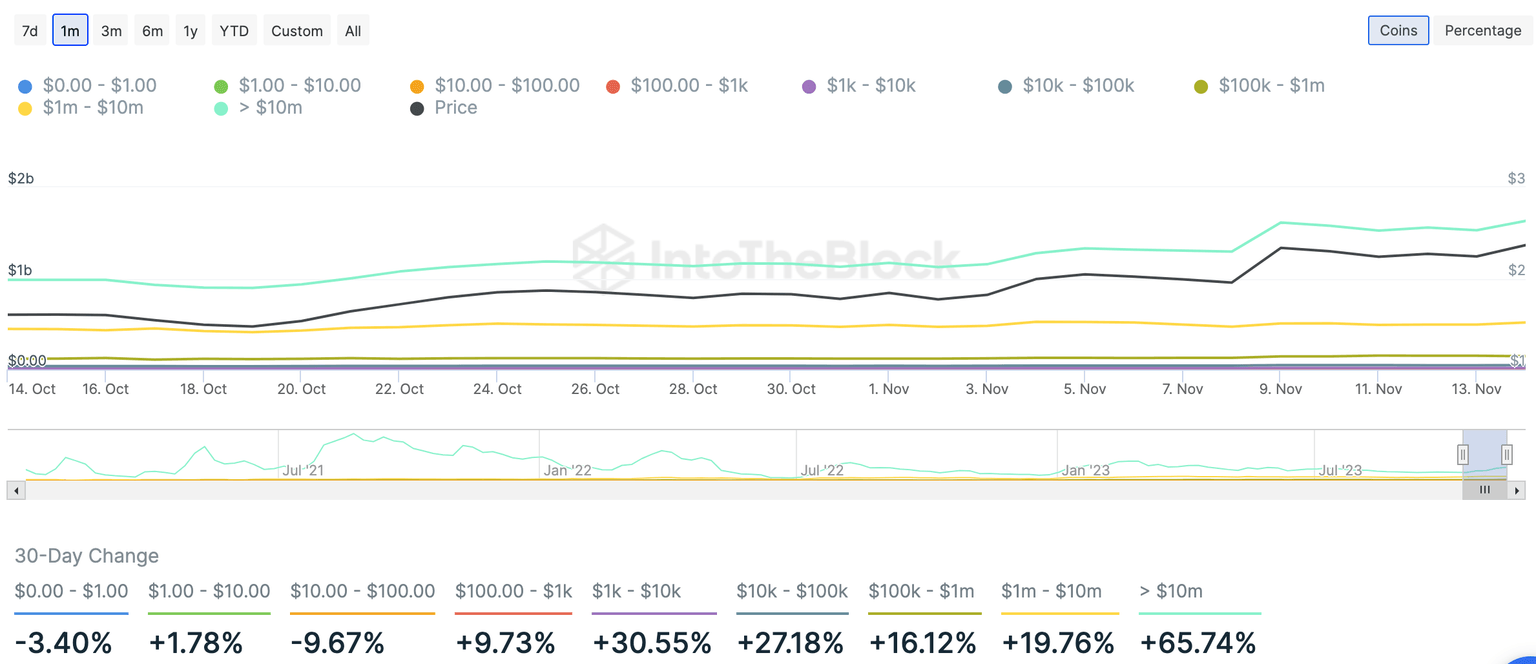
Task: Select the 1y time range
Action: coord(190,30)
